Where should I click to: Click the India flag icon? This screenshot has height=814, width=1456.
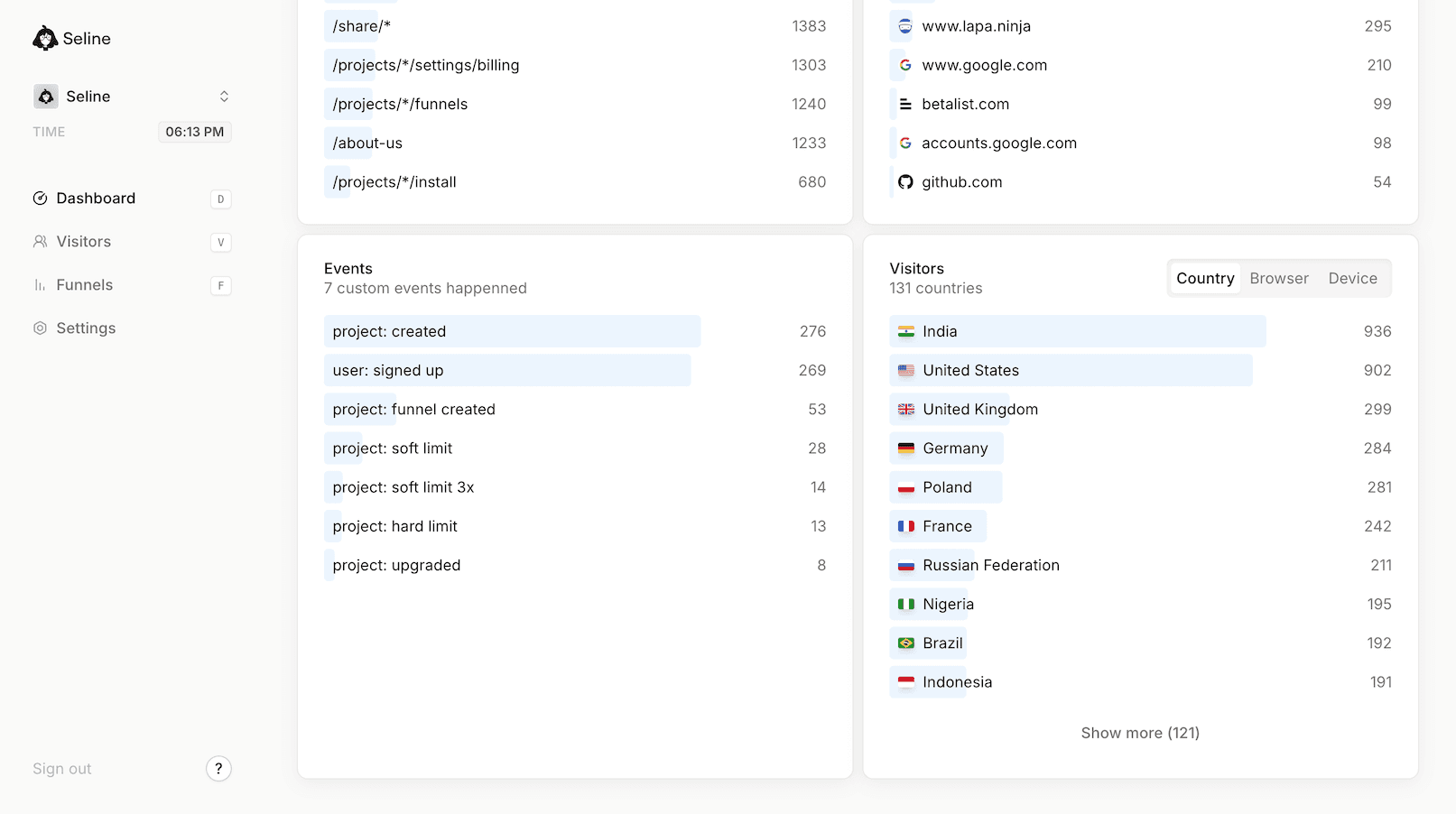[x=906, y=332]
